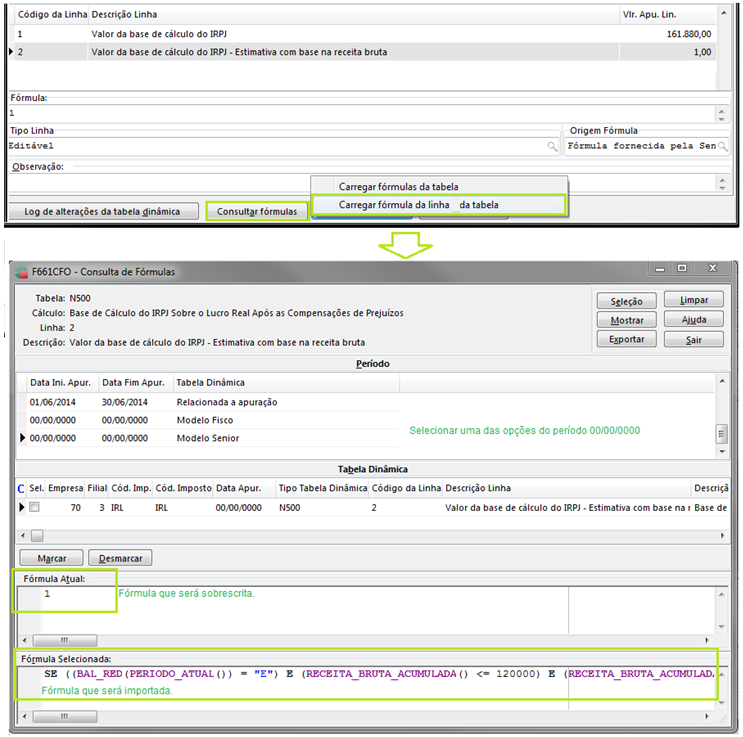
Task: Click the Tipo Linha field 'Editável'
Action: [x=278, y=146]
